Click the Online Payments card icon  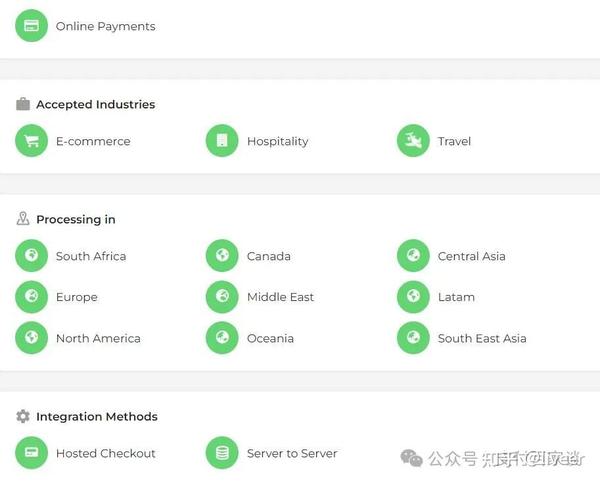point(31,26)
